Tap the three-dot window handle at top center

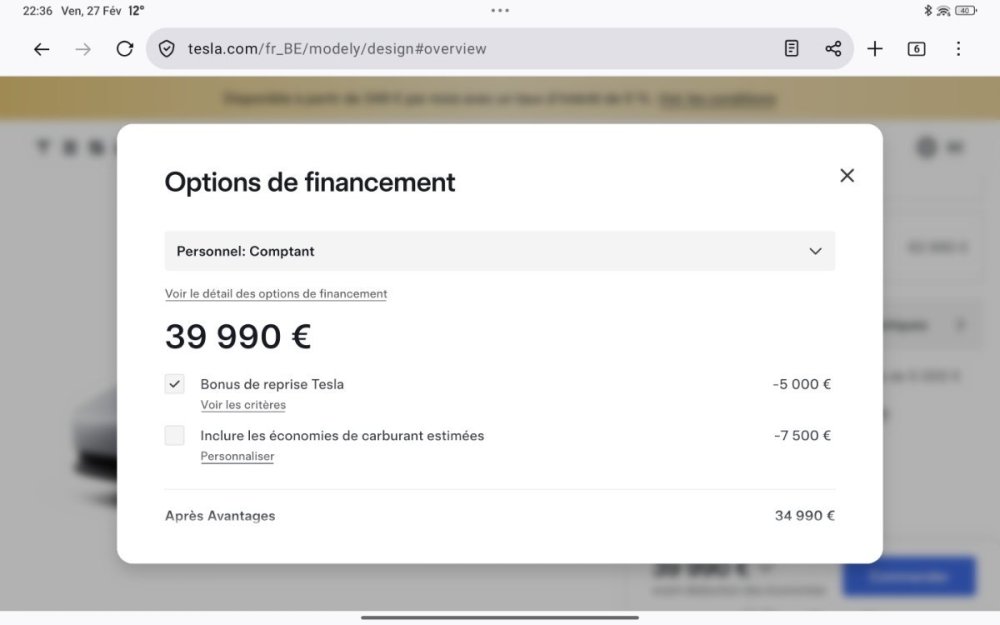500,10
